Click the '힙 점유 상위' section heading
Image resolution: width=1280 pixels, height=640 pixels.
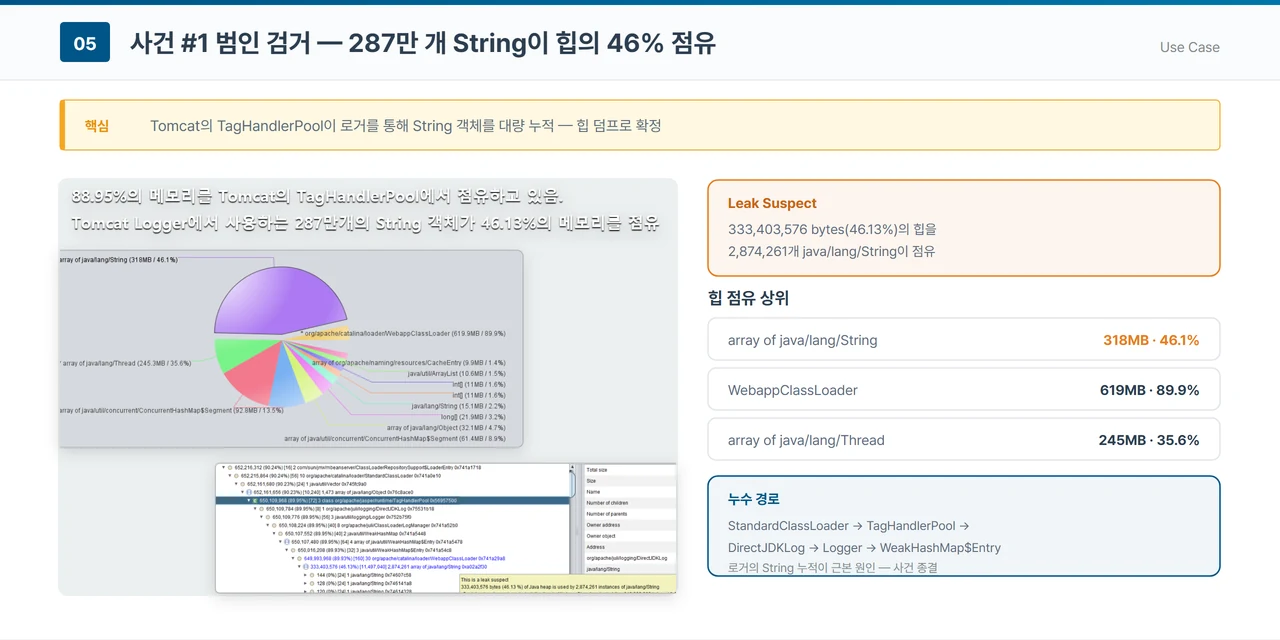(748, 298)
